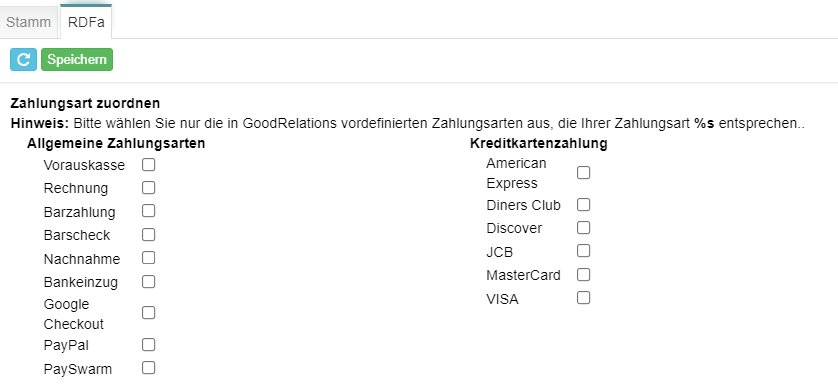Enable the PaySwarm checkbox
The image size is (838, 391).
tap(149, 368)
